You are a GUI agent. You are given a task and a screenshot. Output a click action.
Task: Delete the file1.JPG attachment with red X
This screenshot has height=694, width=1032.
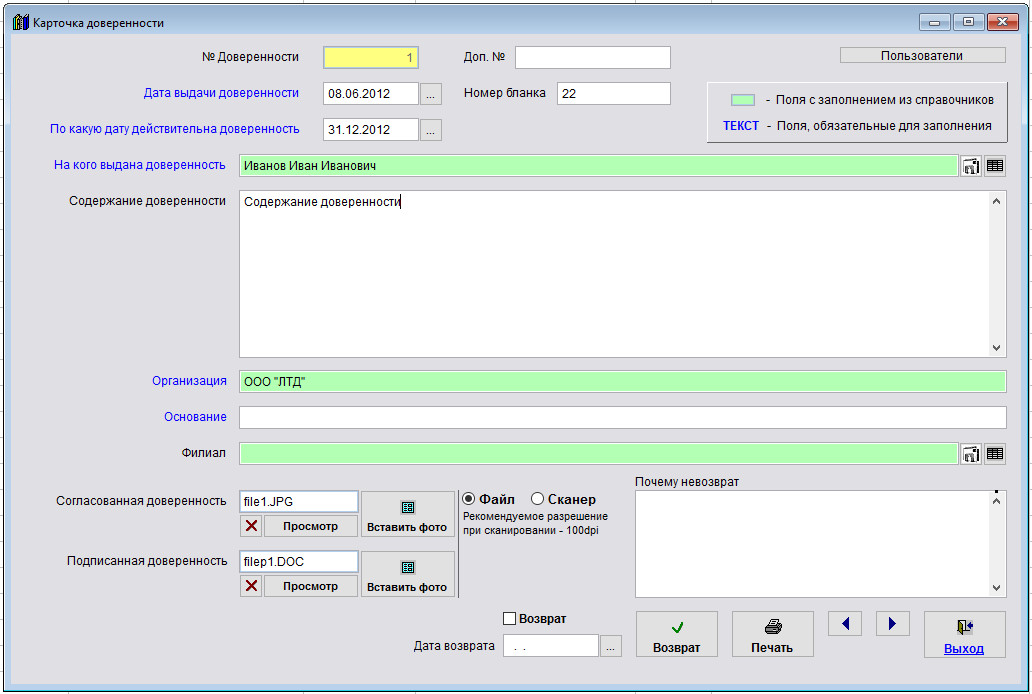[252, 527]
